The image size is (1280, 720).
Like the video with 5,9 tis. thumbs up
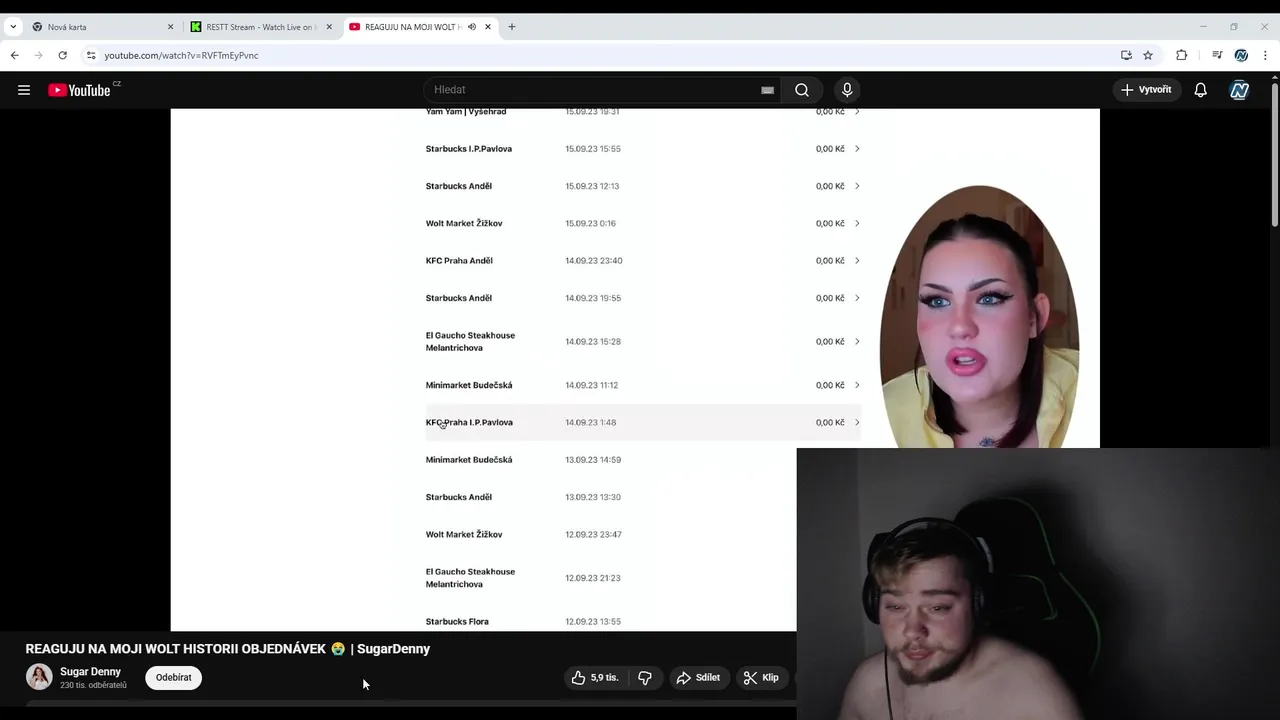[595, 677]
